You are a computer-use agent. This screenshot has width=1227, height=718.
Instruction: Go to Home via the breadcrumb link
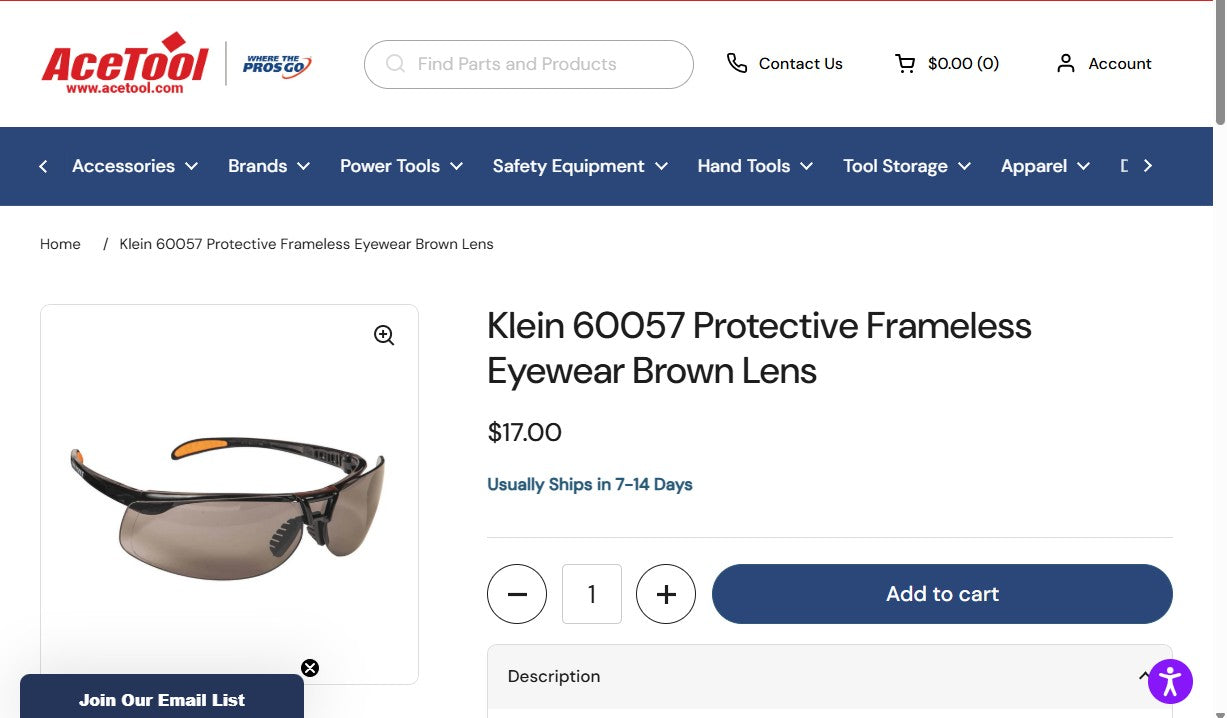[60, 243]
